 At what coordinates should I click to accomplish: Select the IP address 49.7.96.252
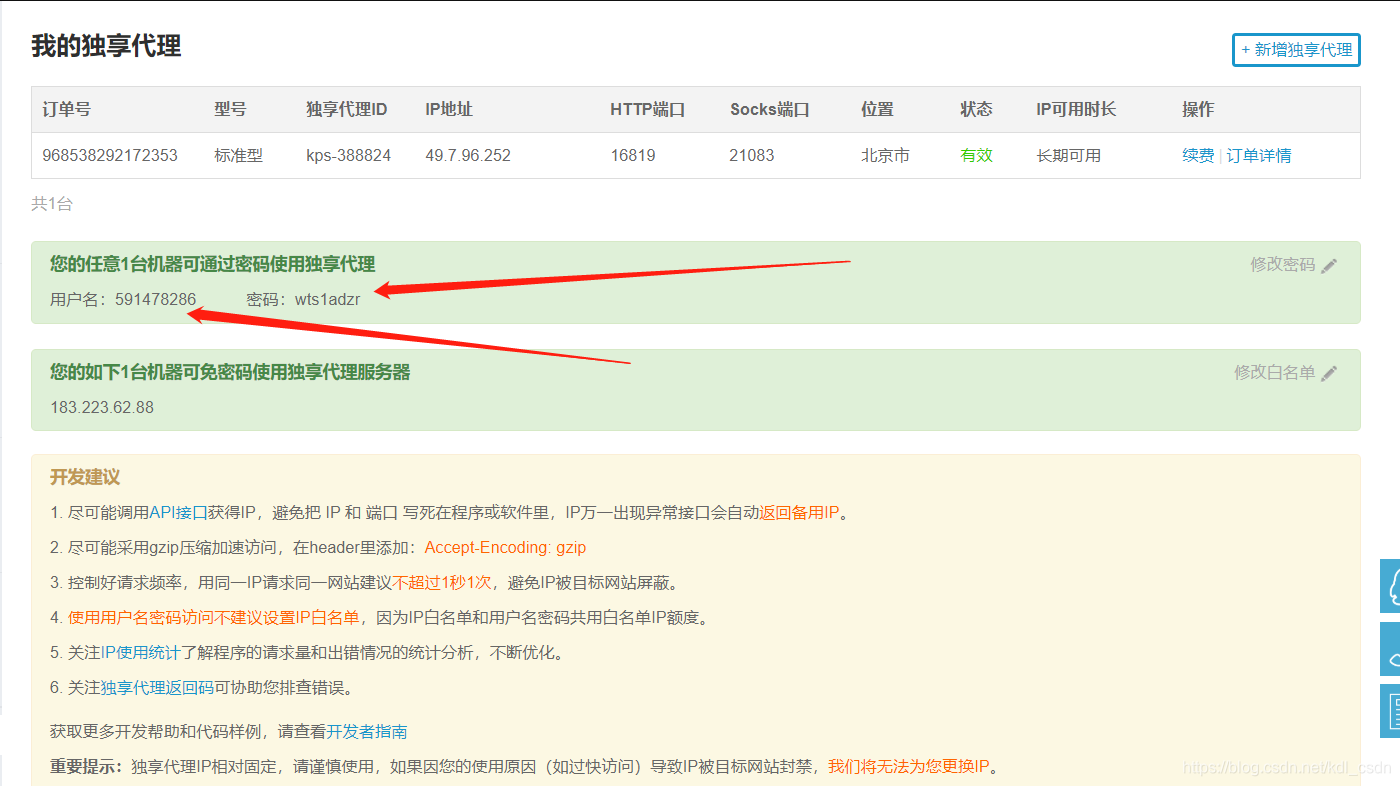(468, 156)
